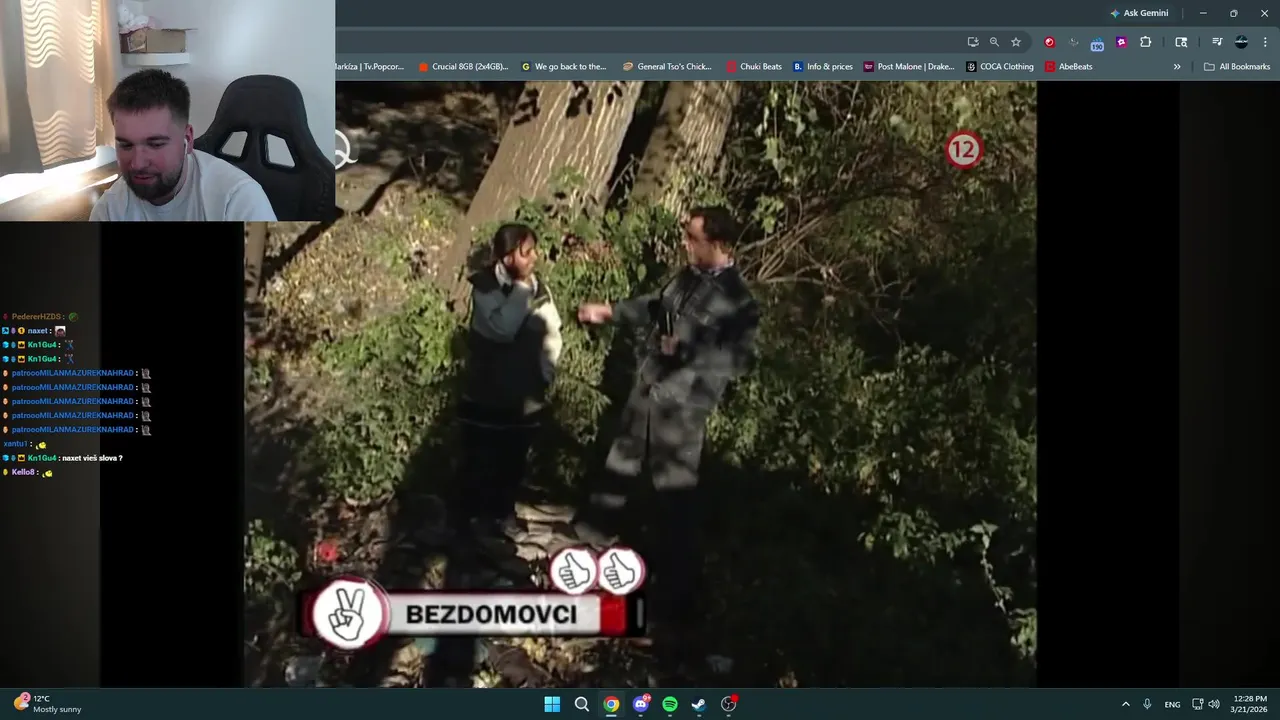Switch to Chrome in the taskbar
Image resolution: width=1280 pixels, height=720 pixels.
[x=611, y=704]
